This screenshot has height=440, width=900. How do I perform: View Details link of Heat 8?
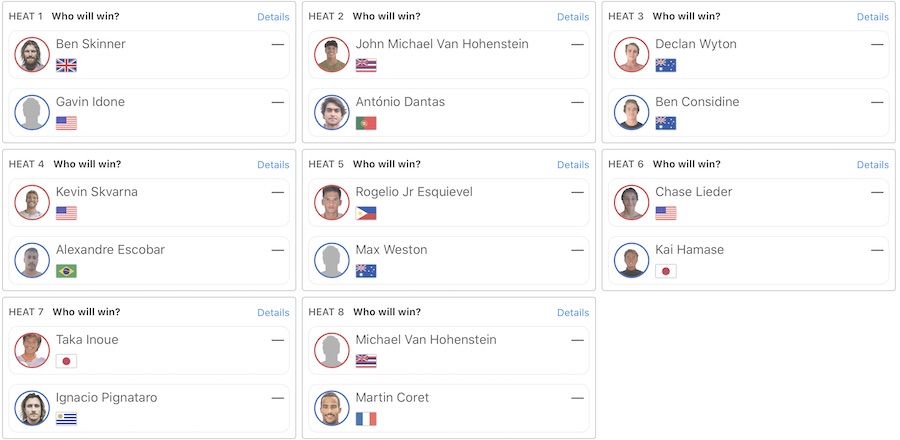[573, 313]
